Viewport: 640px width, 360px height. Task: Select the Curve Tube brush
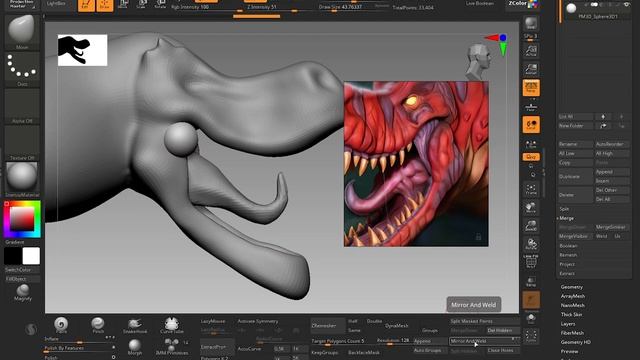pos(171,325)
